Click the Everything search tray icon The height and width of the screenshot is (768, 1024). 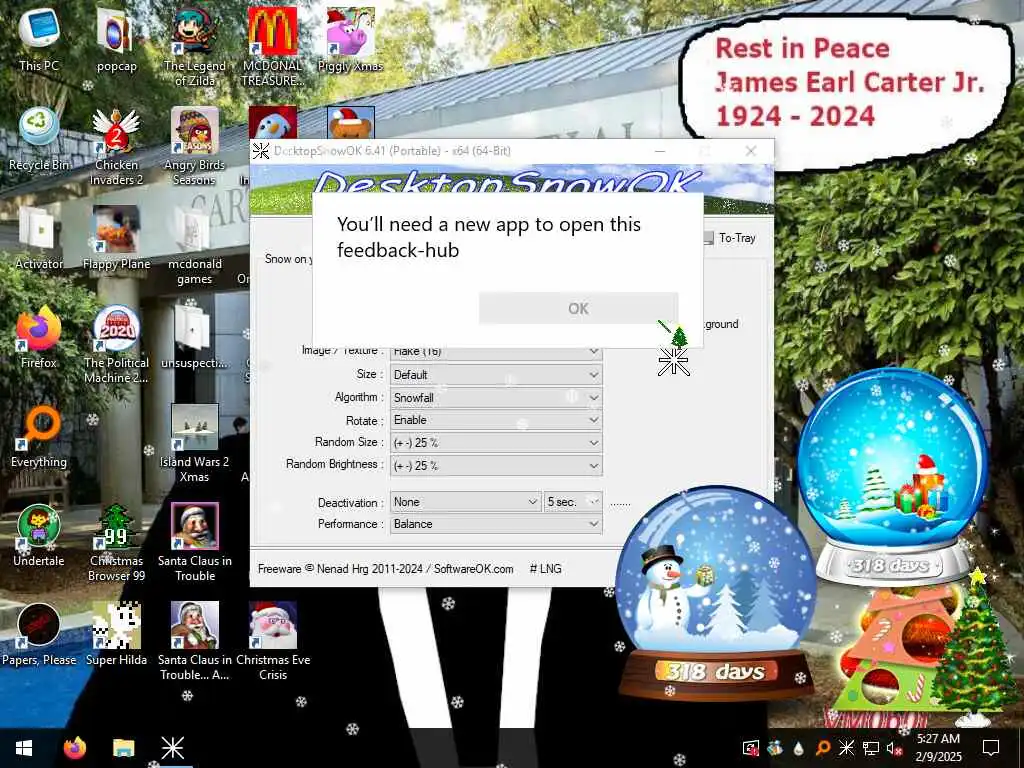pos(823,748)
